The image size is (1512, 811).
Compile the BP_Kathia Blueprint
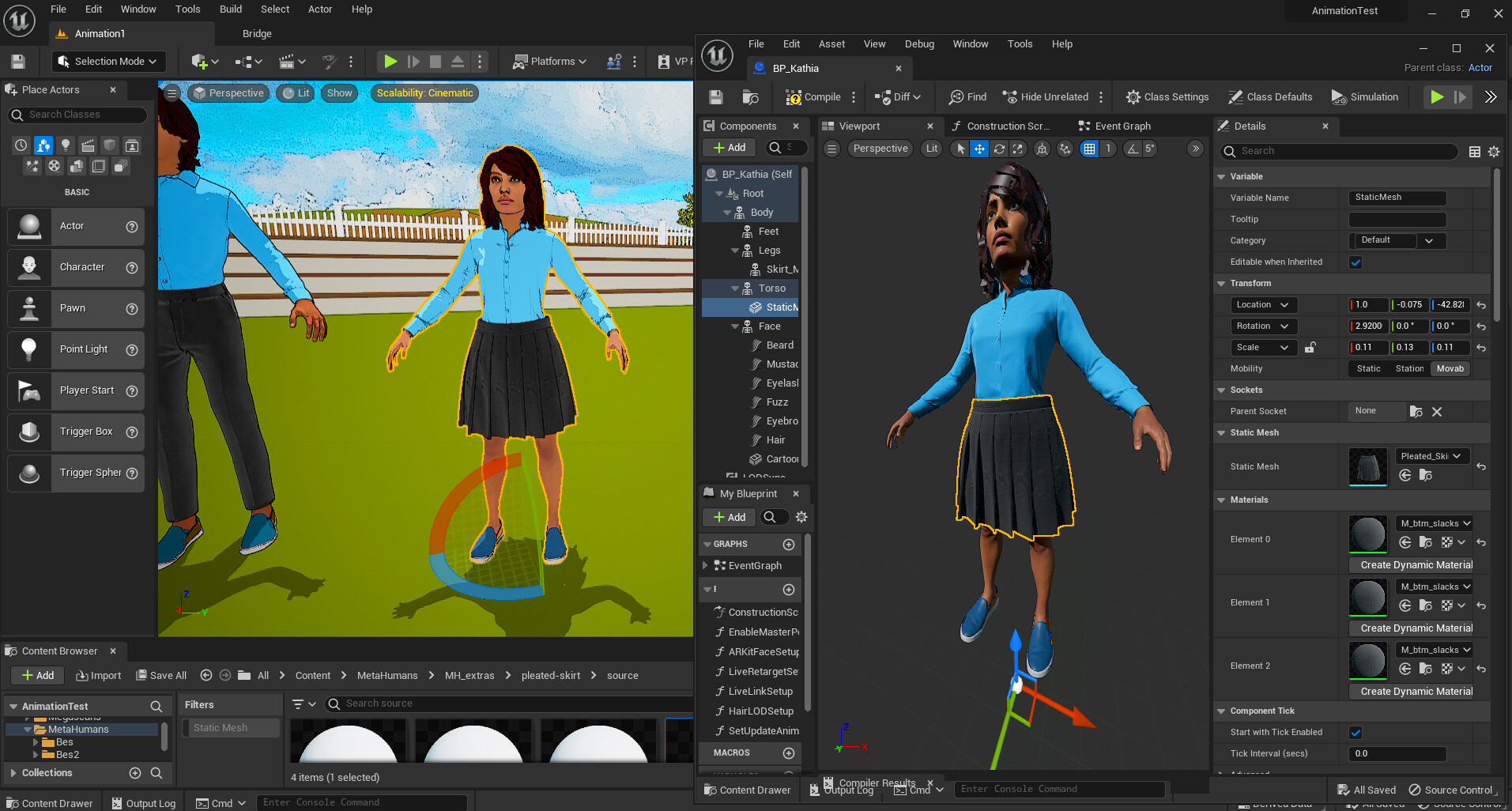point(815,96)
